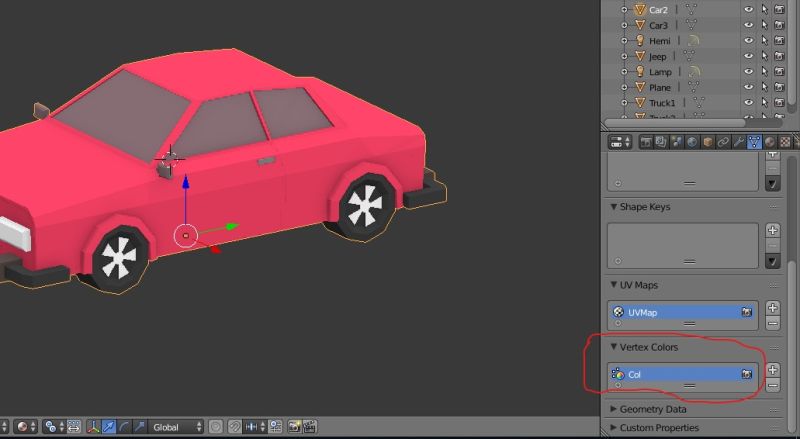
Task: Select the Translate manipulator arrow icon
Action: tap(109, 427)
